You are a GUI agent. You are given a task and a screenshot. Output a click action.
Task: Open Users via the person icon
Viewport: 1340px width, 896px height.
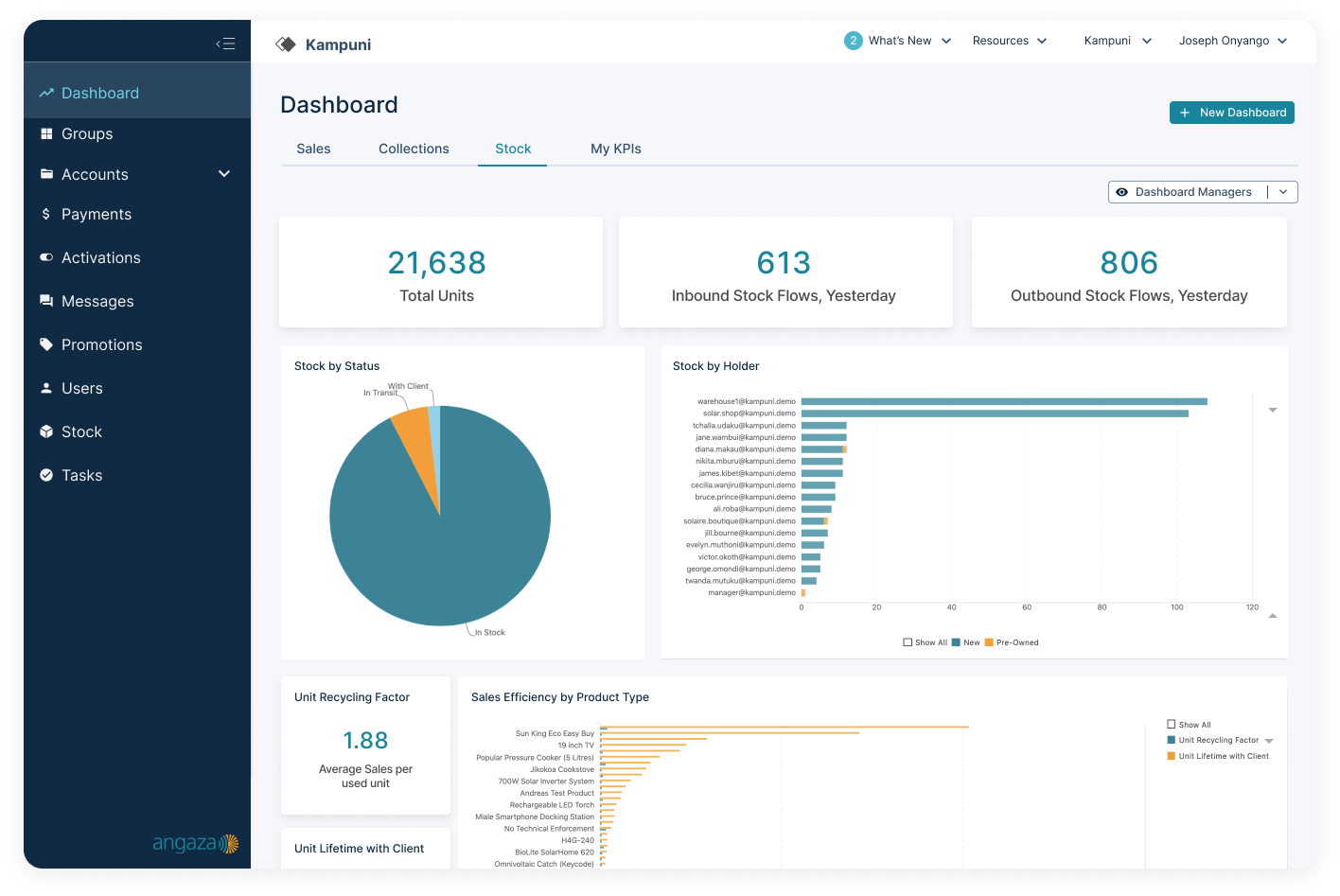click(x=46, y=388)
